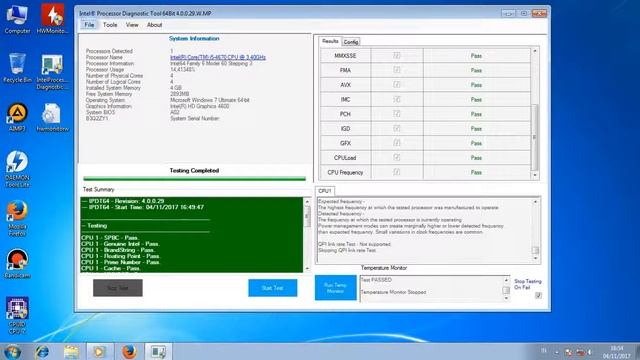This screenshot has width=640, height=360.
Task: Select the CPUID CPU-Z desktop shortcut
Action: click(x=17, y=315)
